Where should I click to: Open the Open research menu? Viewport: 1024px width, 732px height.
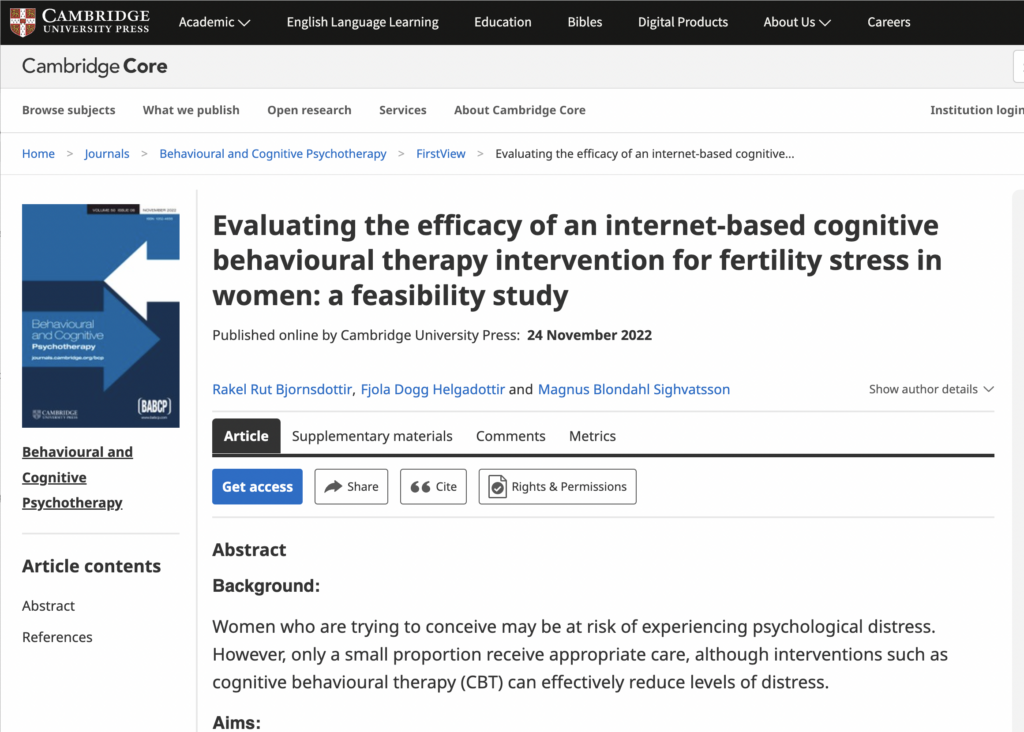click(x=309, y=110)
